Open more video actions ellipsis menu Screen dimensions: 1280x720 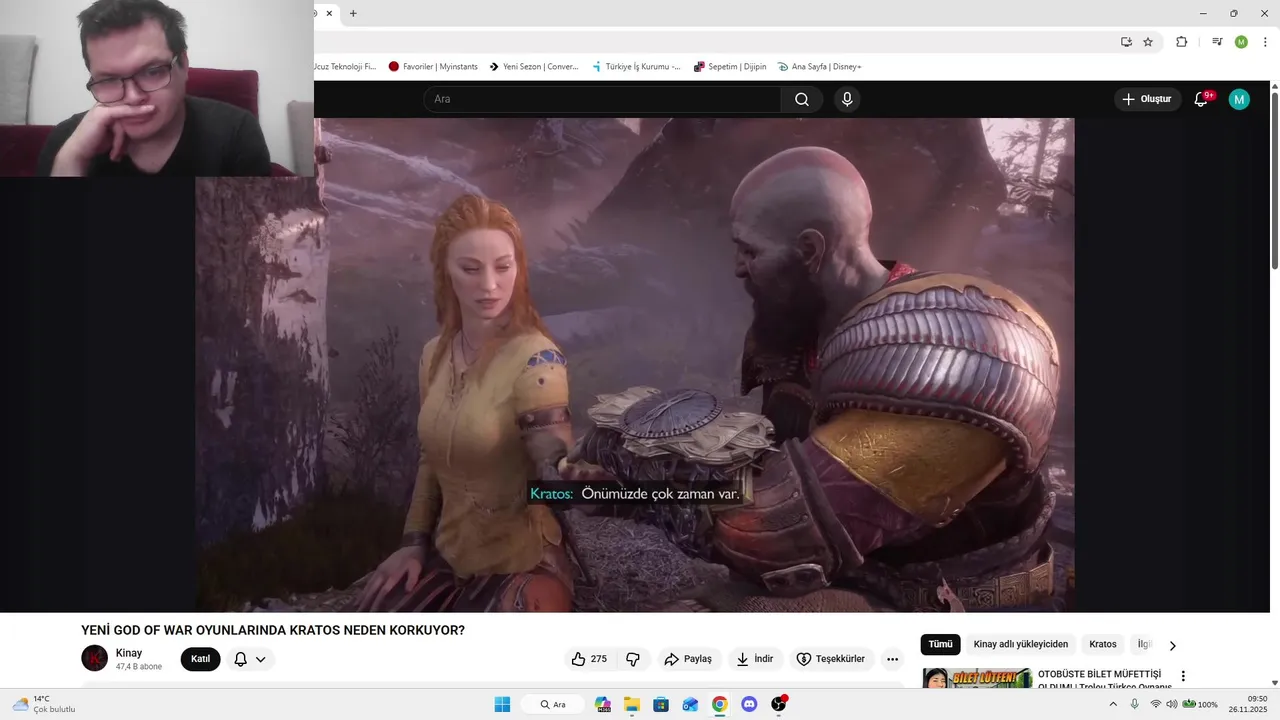(x=892, y=659)
